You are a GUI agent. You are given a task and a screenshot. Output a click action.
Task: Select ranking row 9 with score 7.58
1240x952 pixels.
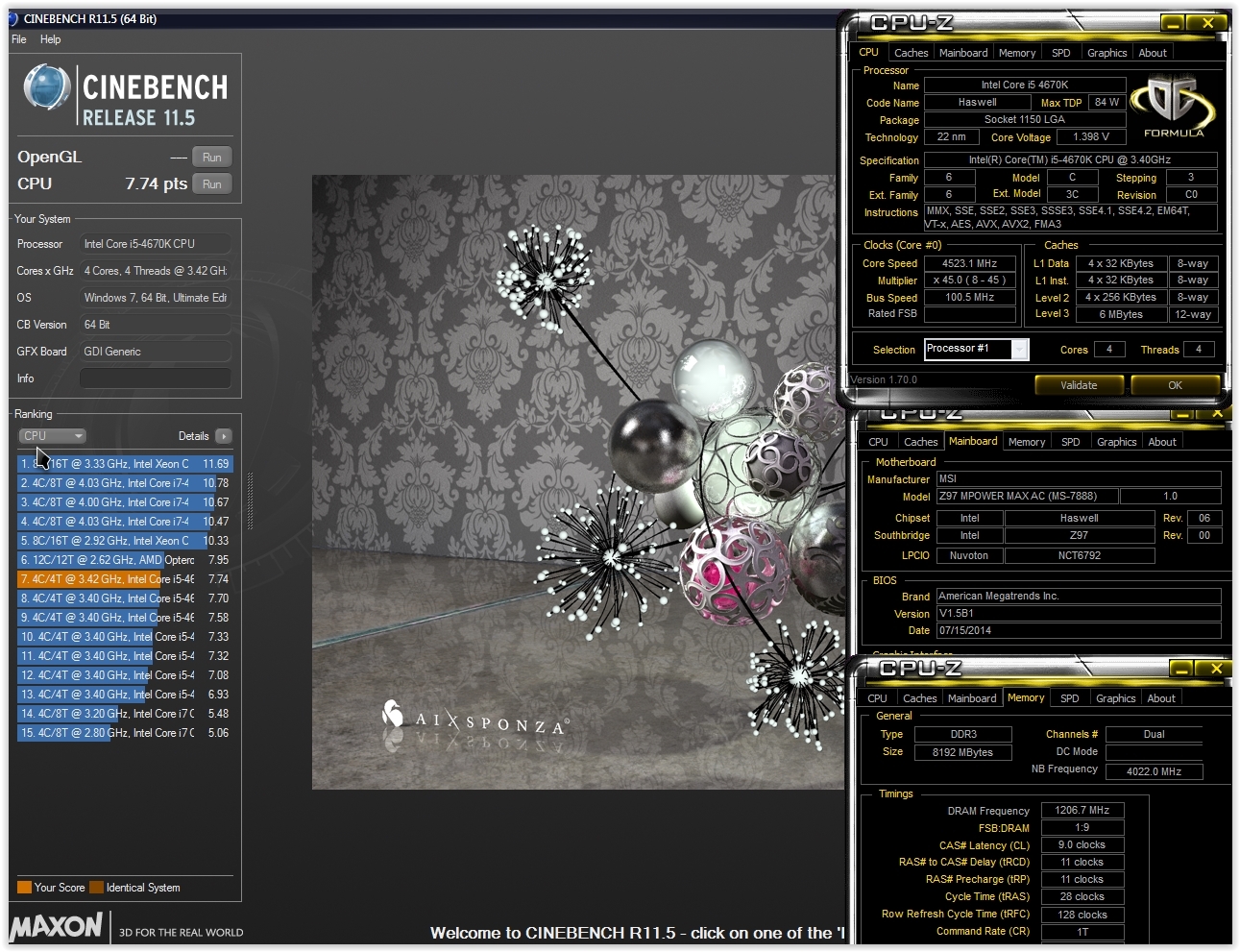tap(125, 618)
